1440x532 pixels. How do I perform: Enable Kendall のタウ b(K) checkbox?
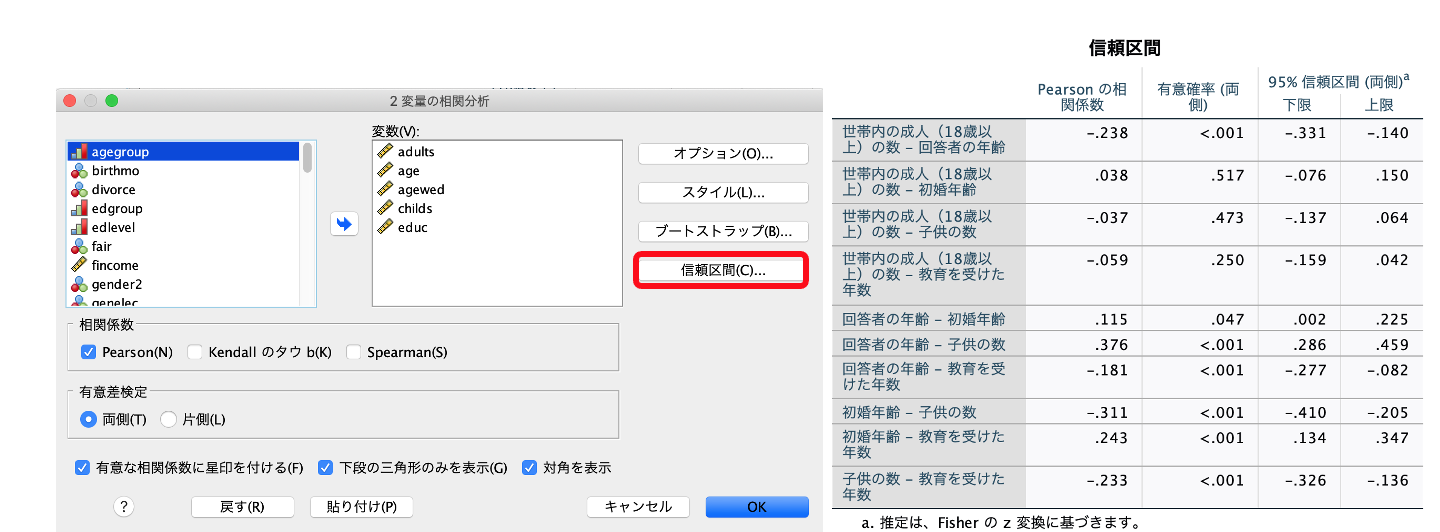195,352
